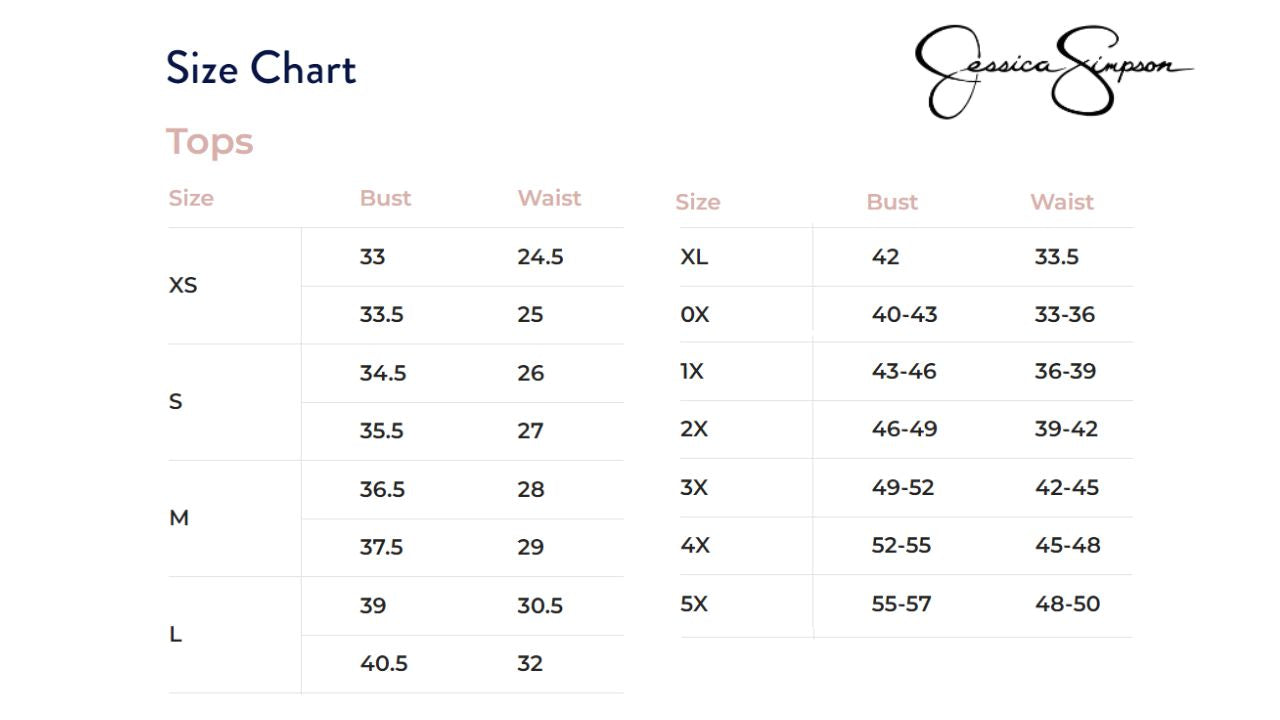
Task: Select the Tops section heading
Action: coord(209,142)
